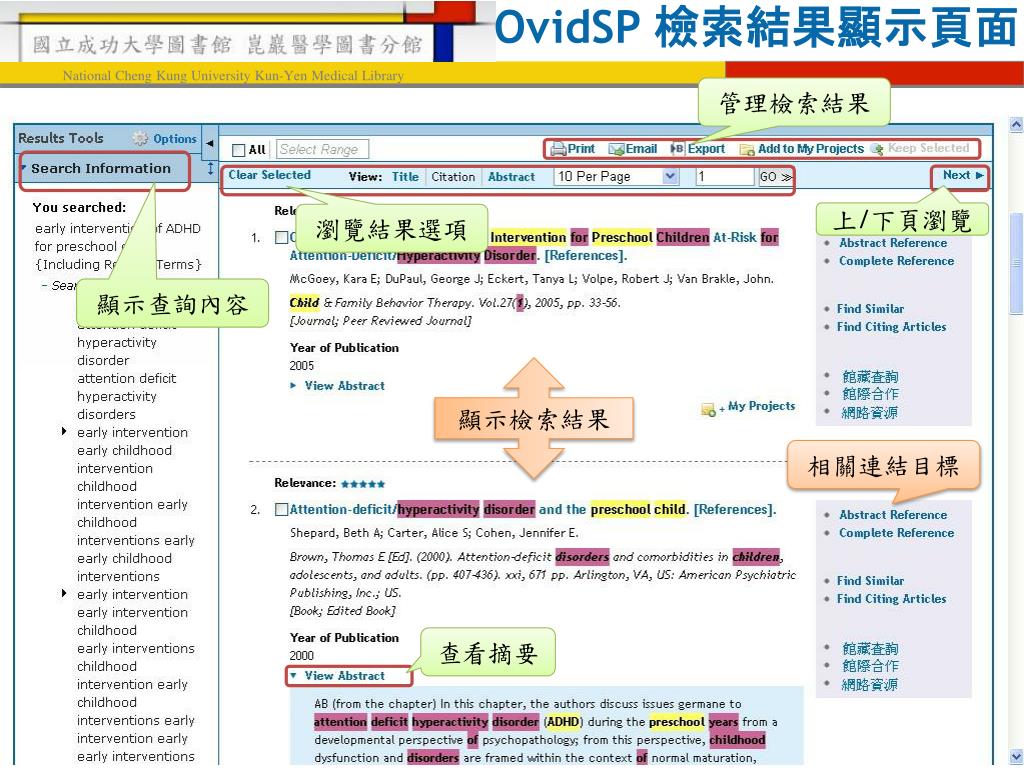Viewport: 1024px width, 768px height.
Task: Click Find Similar for result 2
Action: [x=871, y=581]
